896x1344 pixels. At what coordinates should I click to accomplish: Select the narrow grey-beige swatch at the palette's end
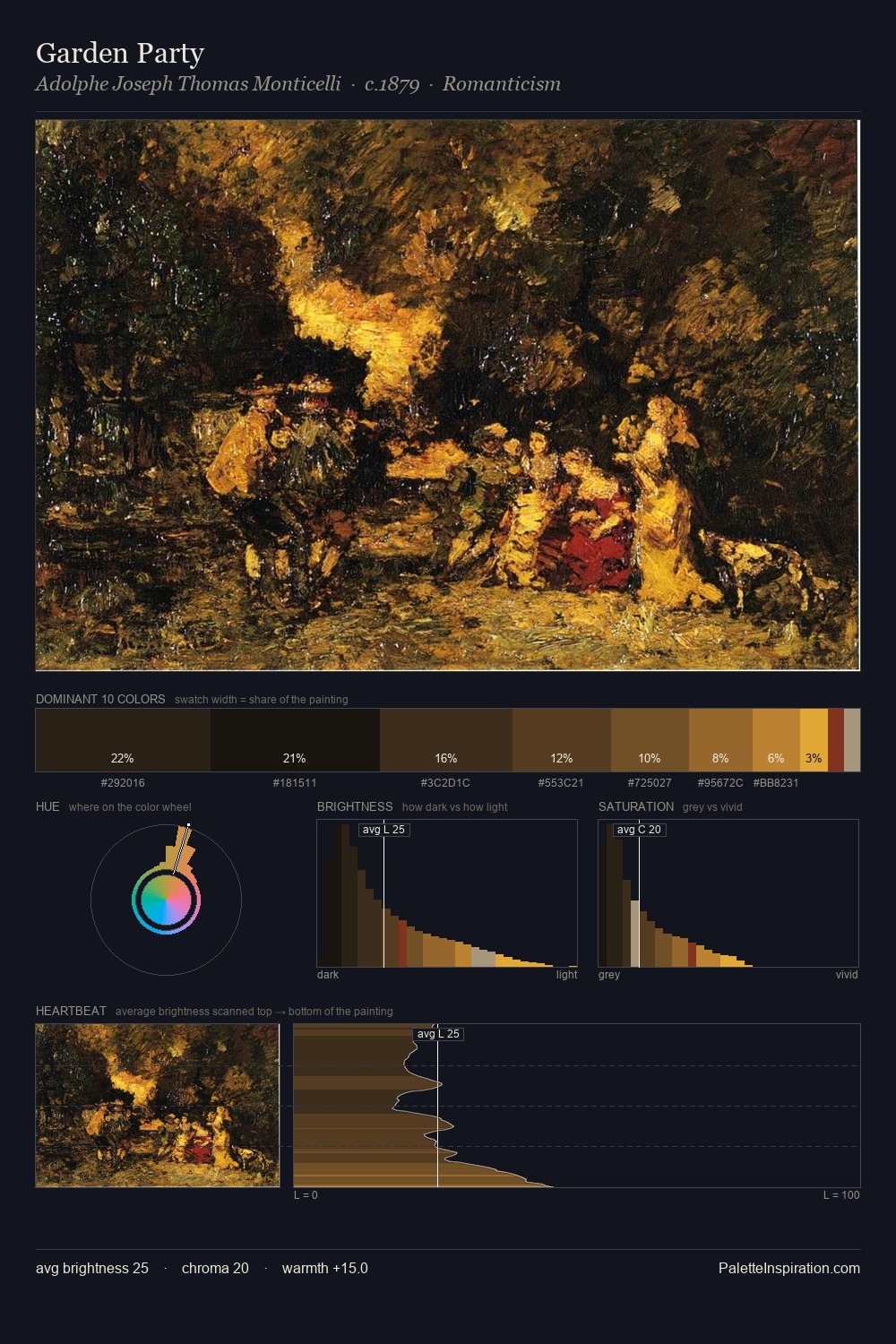(852, 740)
